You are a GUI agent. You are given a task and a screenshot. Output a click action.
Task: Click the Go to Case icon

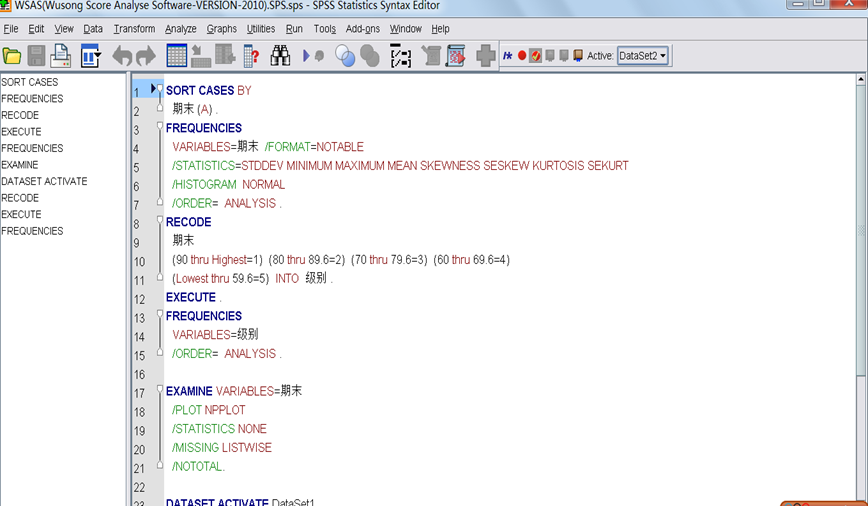click(x=200, y=56)
